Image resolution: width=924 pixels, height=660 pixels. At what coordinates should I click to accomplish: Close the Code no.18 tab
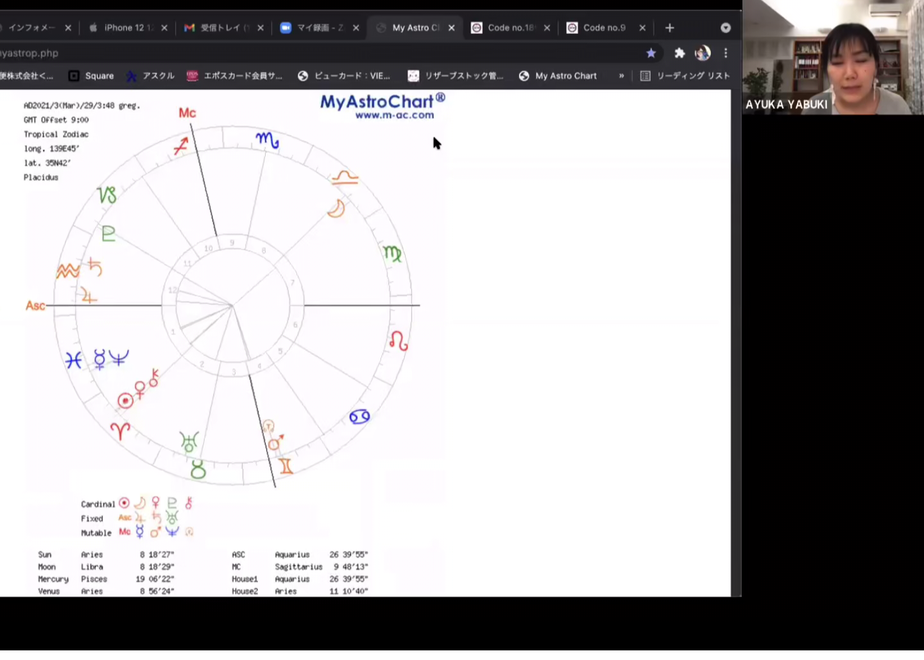547,28
